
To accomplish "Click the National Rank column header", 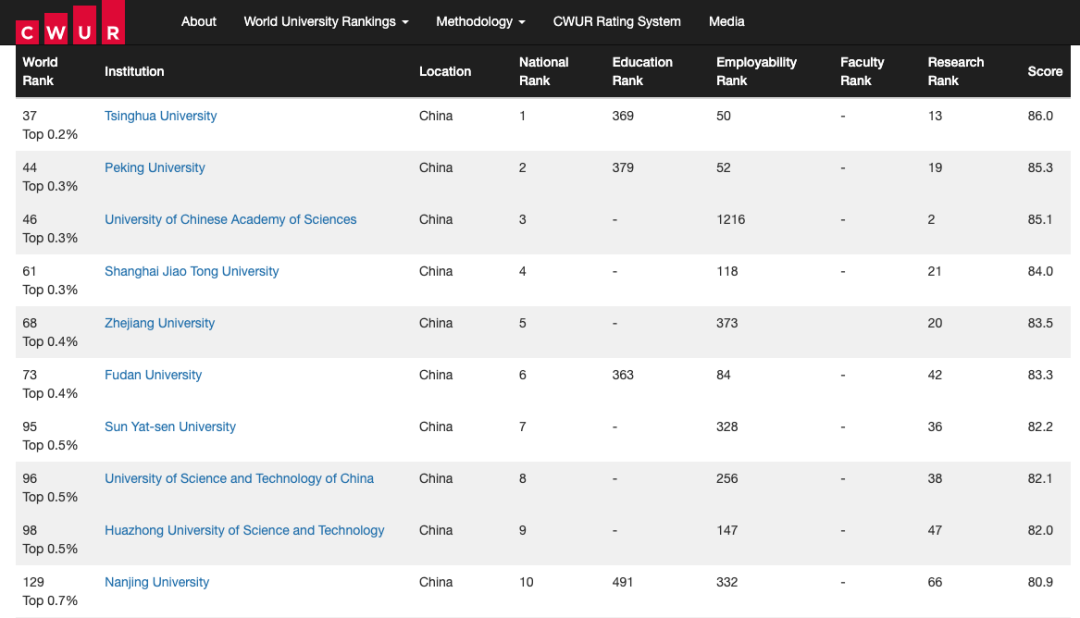I will (543, 71).
